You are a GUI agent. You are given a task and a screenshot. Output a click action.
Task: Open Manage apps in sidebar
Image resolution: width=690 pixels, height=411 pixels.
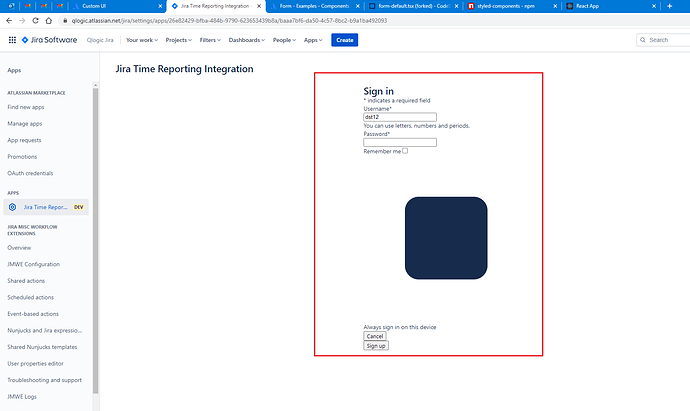click(x=25, y=124)
